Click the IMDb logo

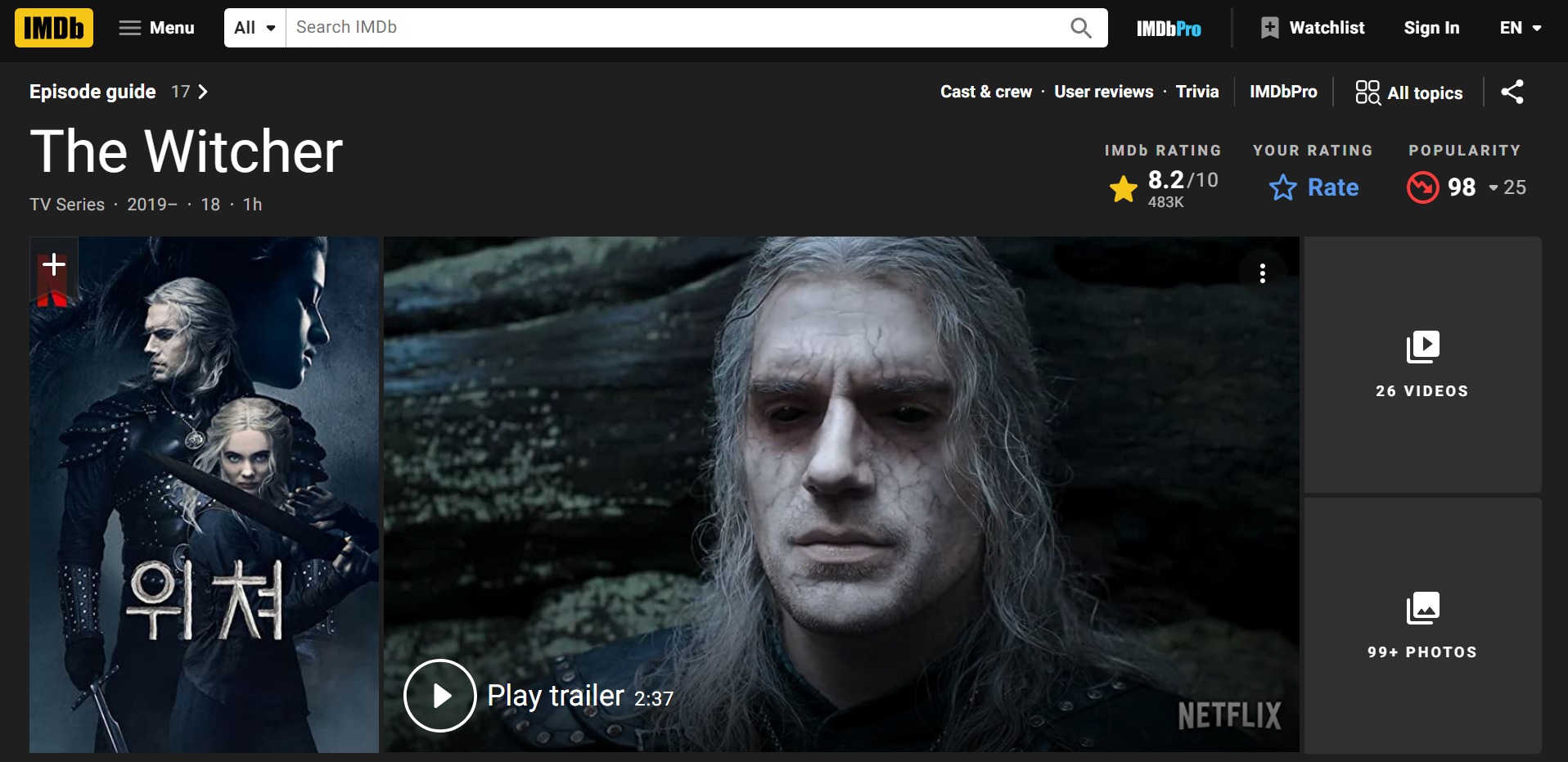(54, 28)
